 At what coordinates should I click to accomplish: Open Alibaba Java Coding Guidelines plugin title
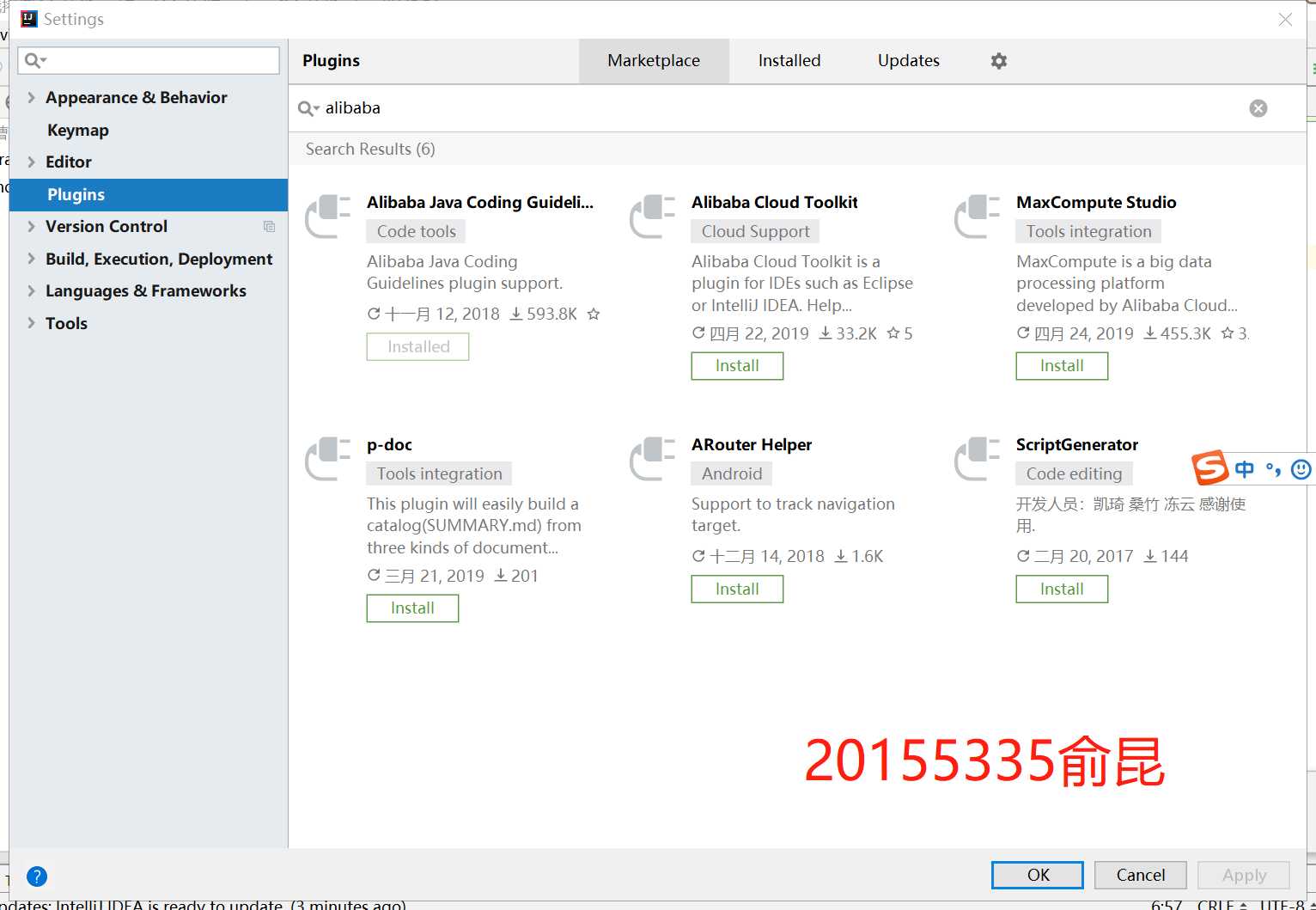tap(480, 203)
